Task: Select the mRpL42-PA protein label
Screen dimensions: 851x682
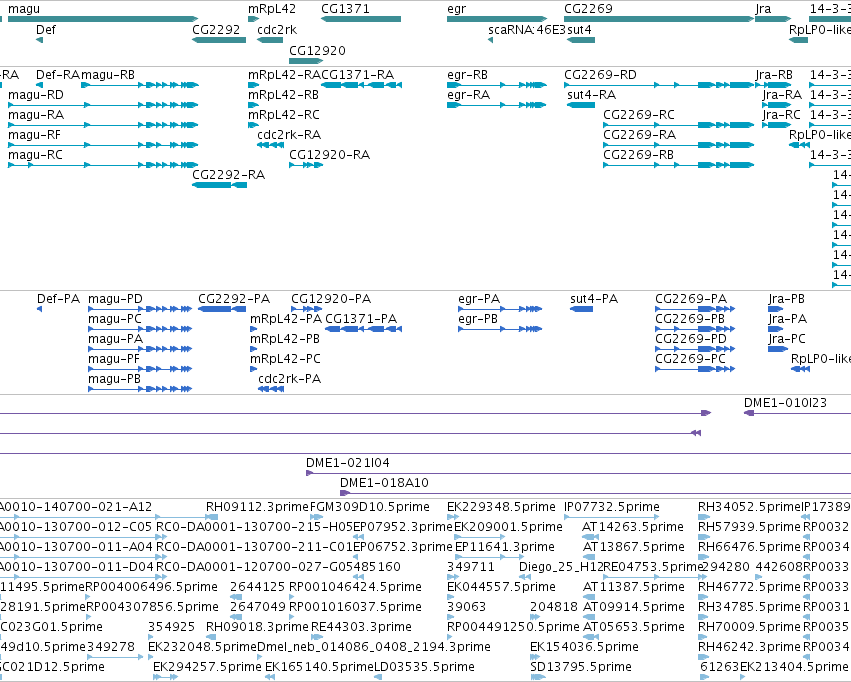Action: (x=286, y=319)
